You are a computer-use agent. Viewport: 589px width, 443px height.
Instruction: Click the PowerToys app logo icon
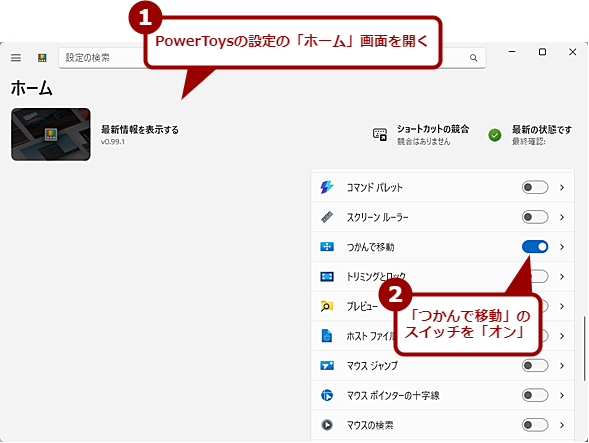click(42, 58)
